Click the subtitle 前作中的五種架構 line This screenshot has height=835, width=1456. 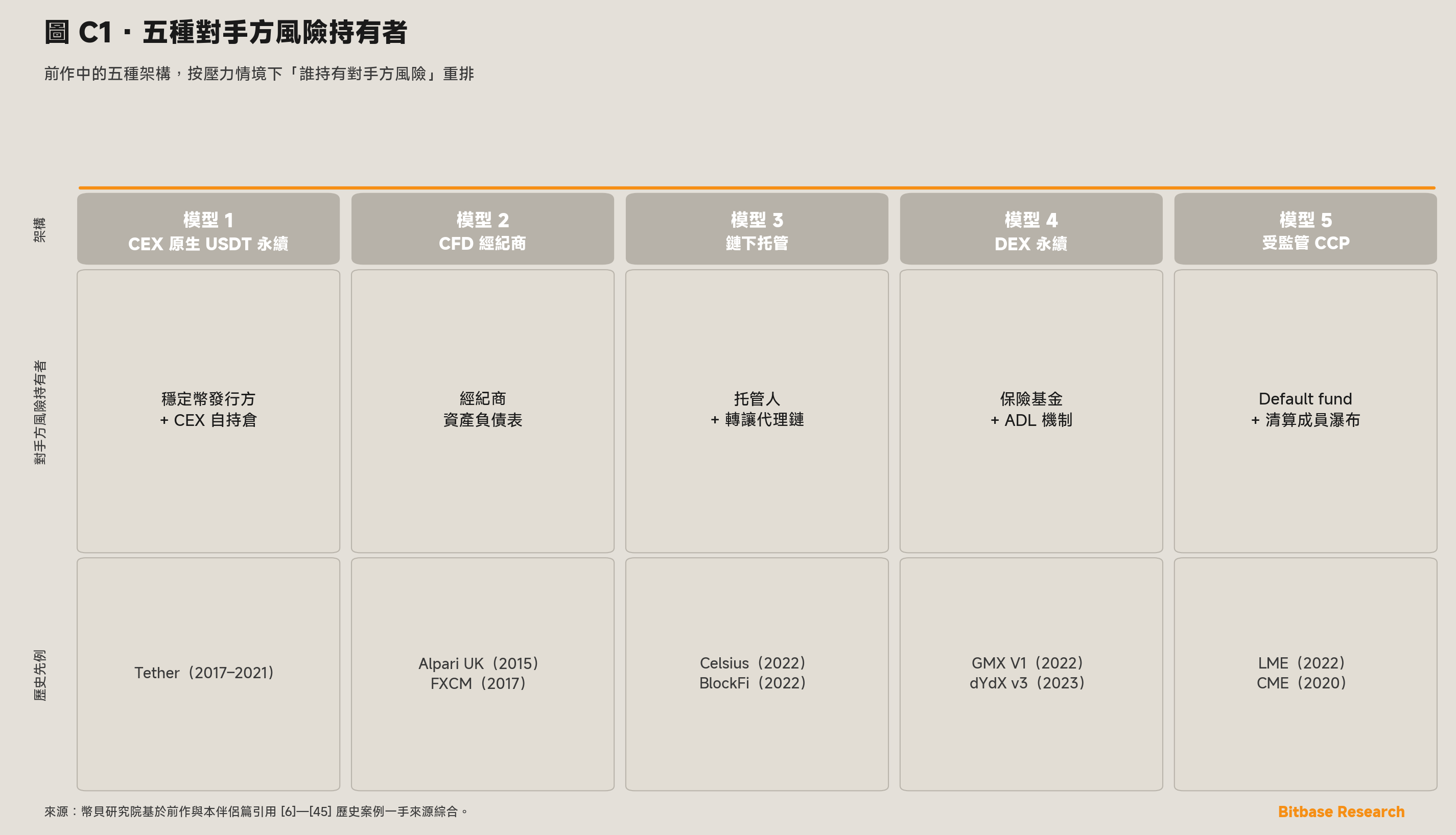click(259, 74)
